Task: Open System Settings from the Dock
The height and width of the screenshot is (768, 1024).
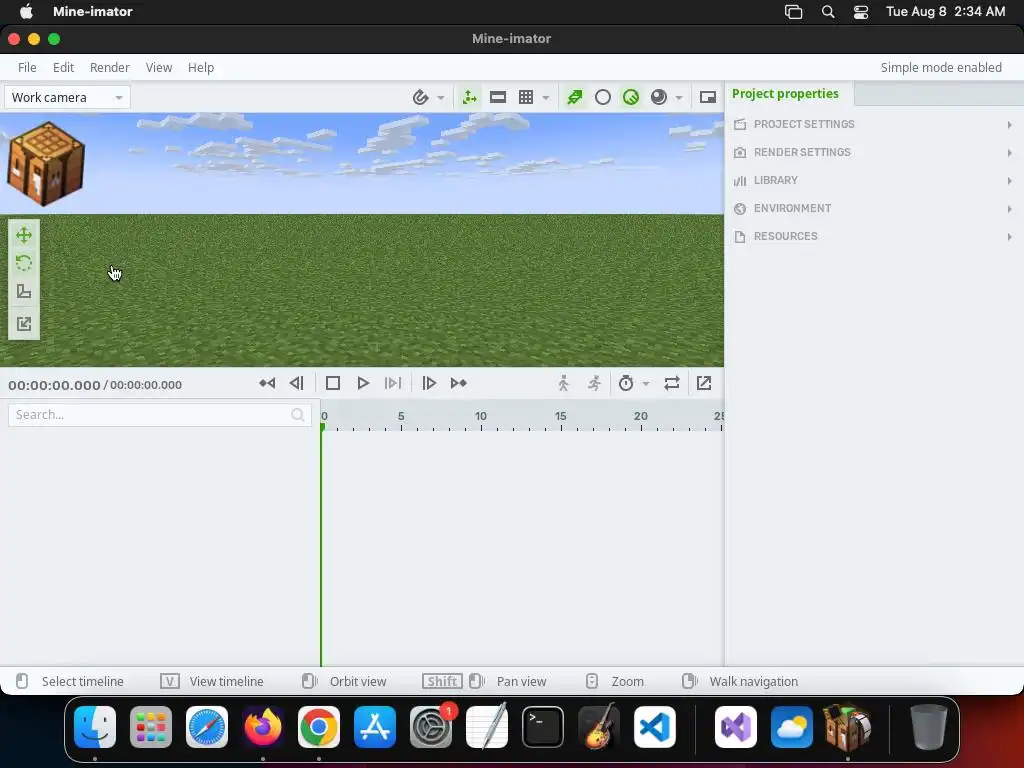Action: [431, 727]
